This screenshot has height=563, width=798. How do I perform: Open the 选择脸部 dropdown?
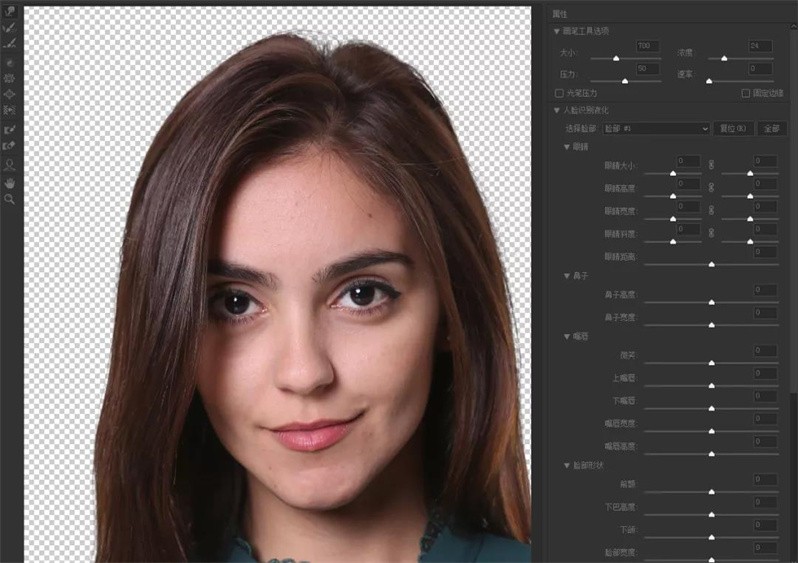coord(656,128)
